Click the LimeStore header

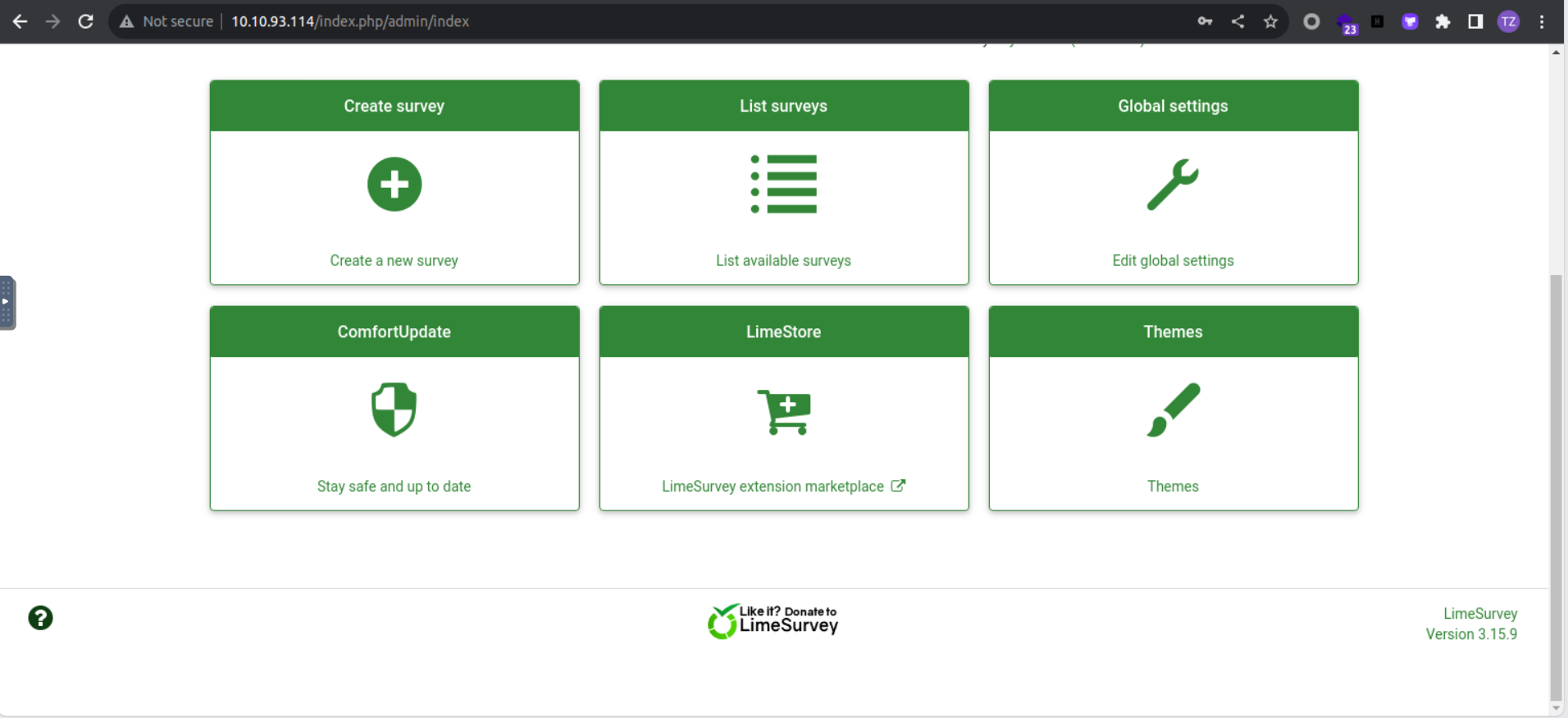coord(784,332)
